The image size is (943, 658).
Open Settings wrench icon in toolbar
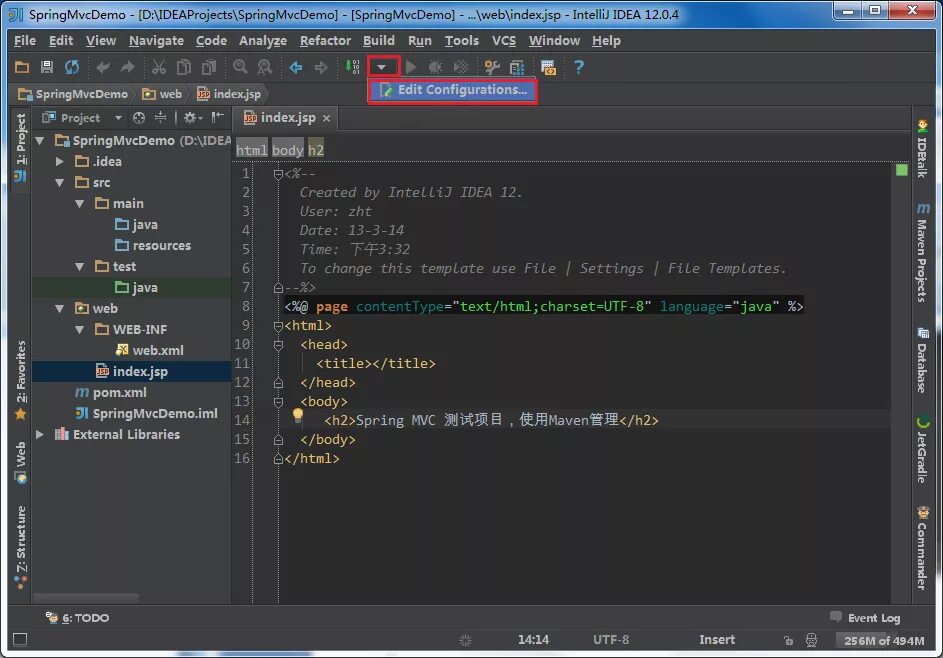click(492, 67)
